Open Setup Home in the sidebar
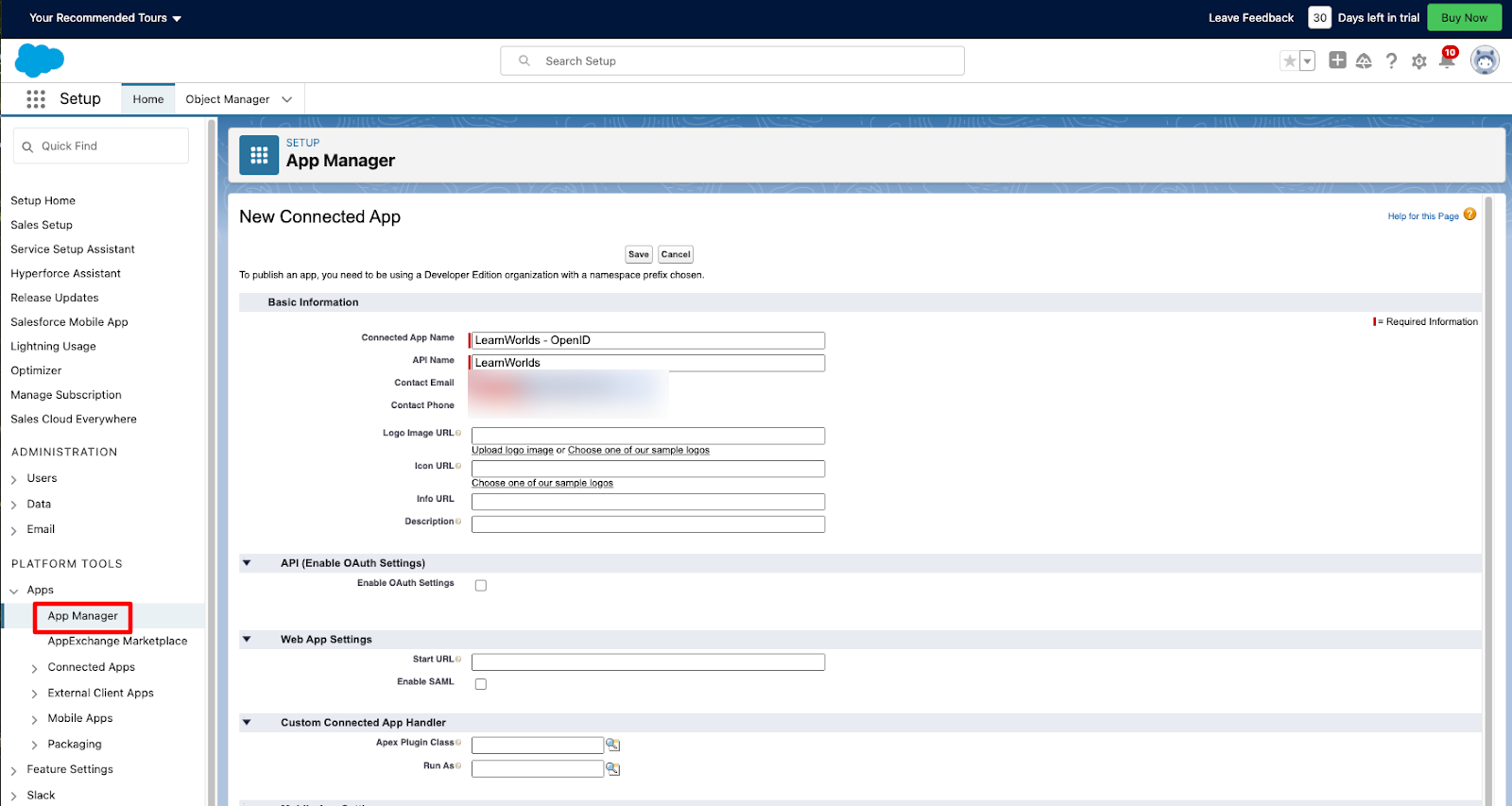 (x=43, y=200)
